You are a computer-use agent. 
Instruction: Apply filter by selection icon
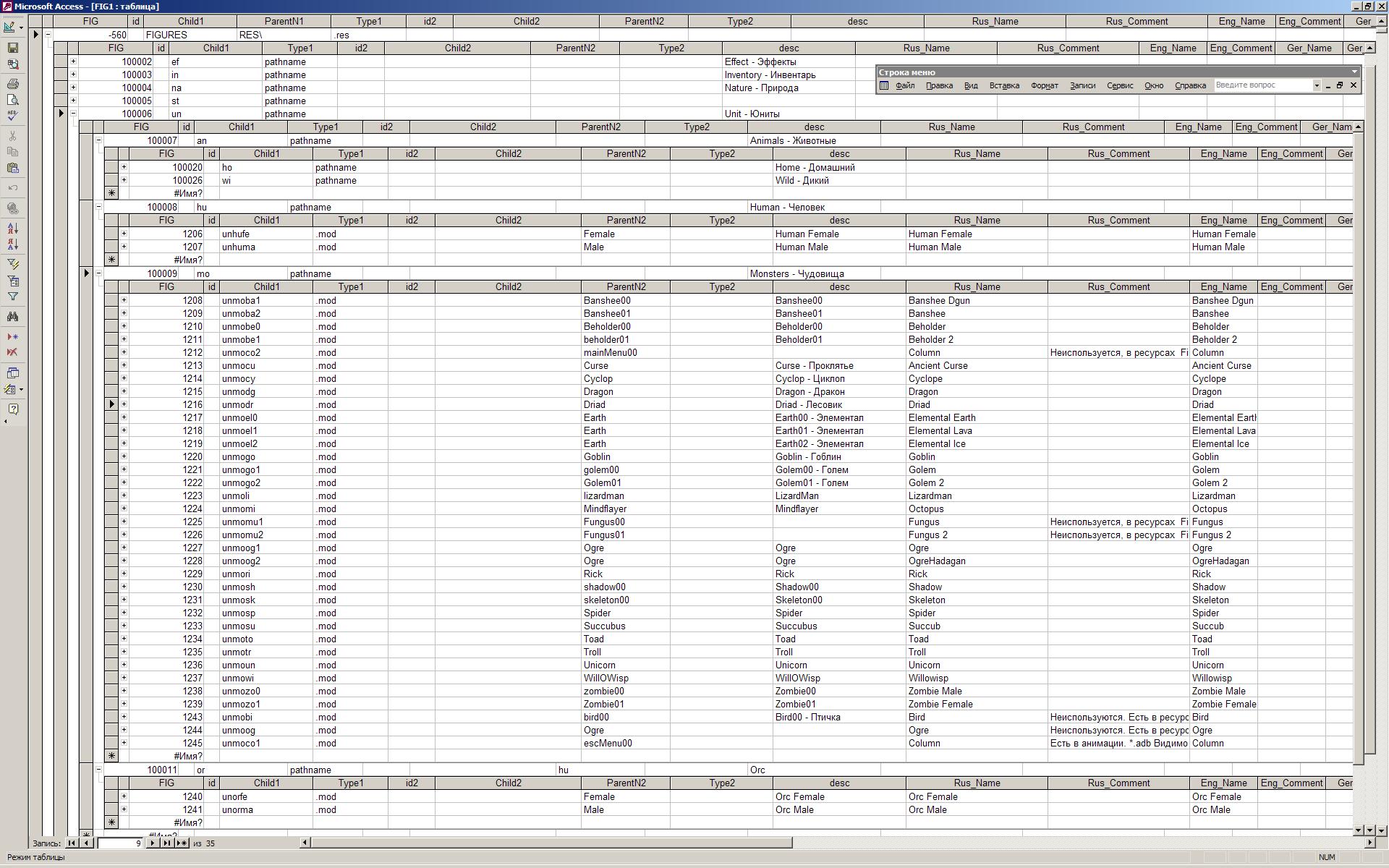(x=12, y=264)
